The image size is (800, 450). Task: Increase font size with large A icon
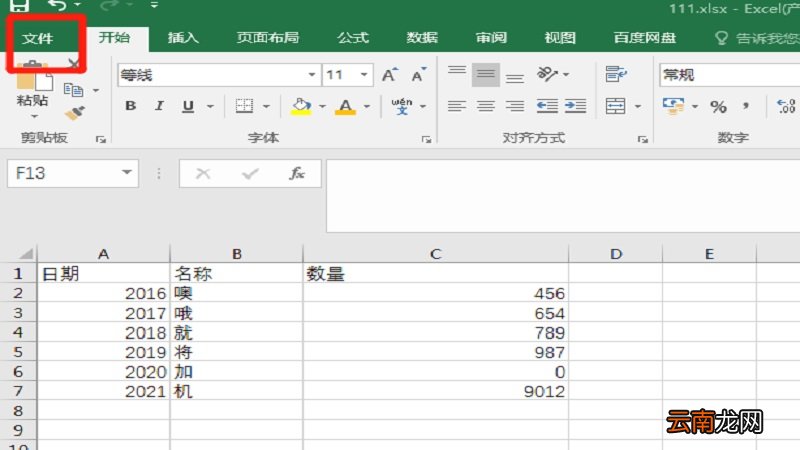390,75
